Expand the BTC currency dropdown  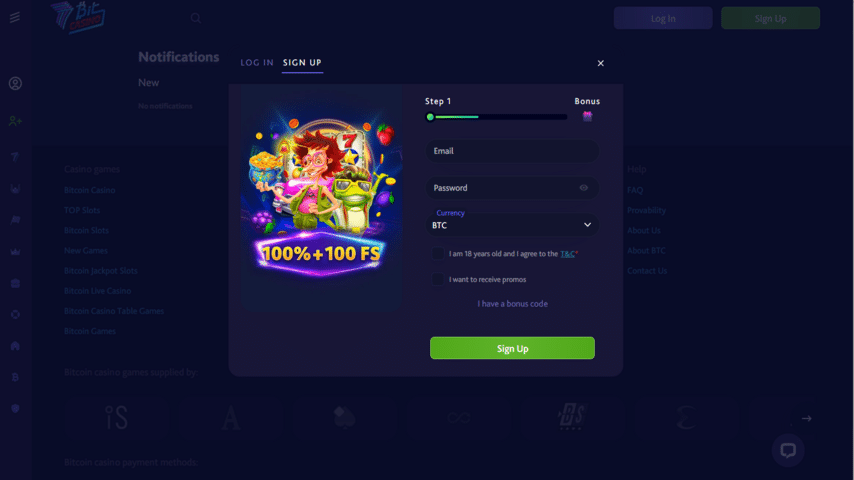[512, 225]
